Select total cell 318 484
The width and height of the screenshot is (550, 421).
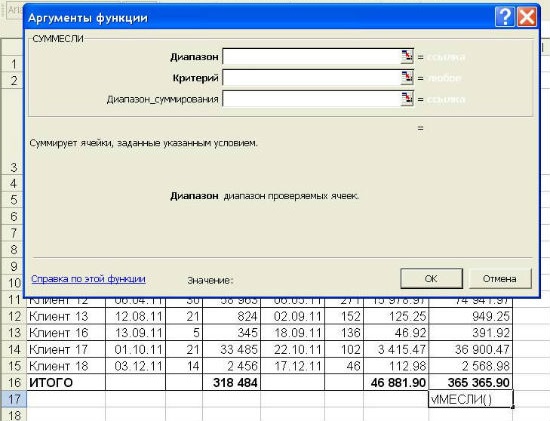click(232, 382)
